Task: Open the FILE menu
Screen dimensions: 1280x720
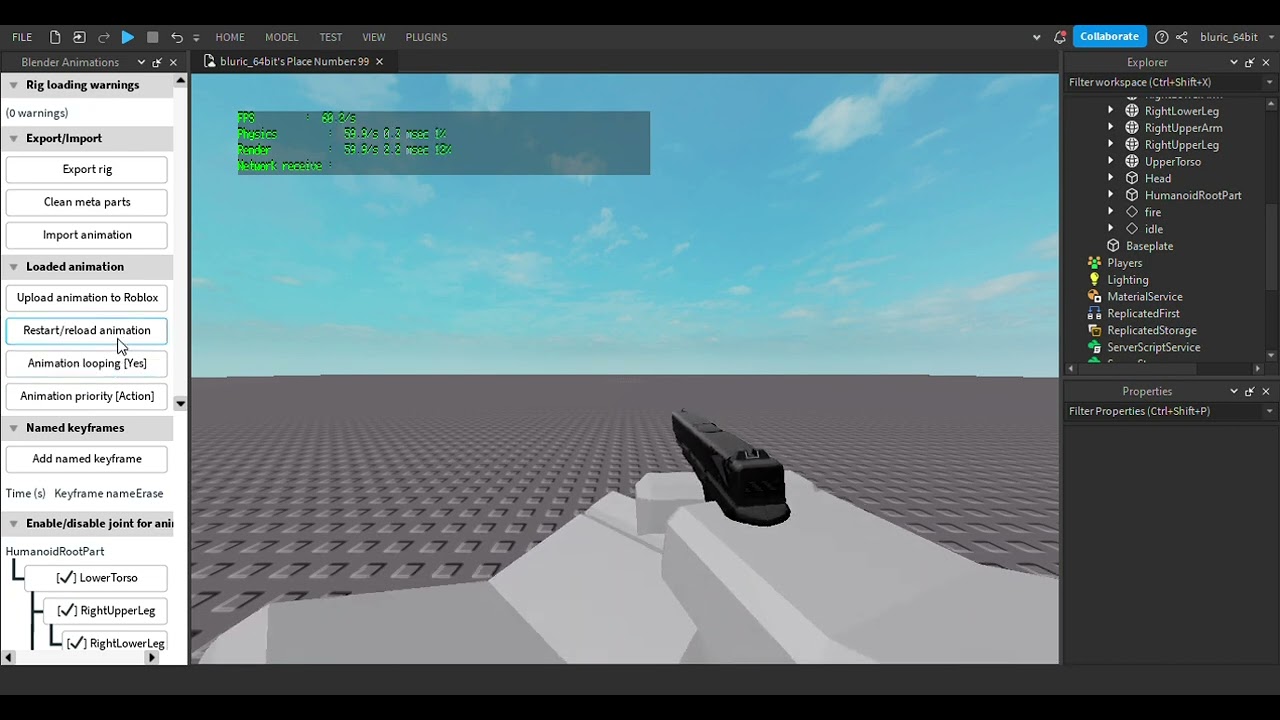Action: pyautogui.click(x=22, y=37)
